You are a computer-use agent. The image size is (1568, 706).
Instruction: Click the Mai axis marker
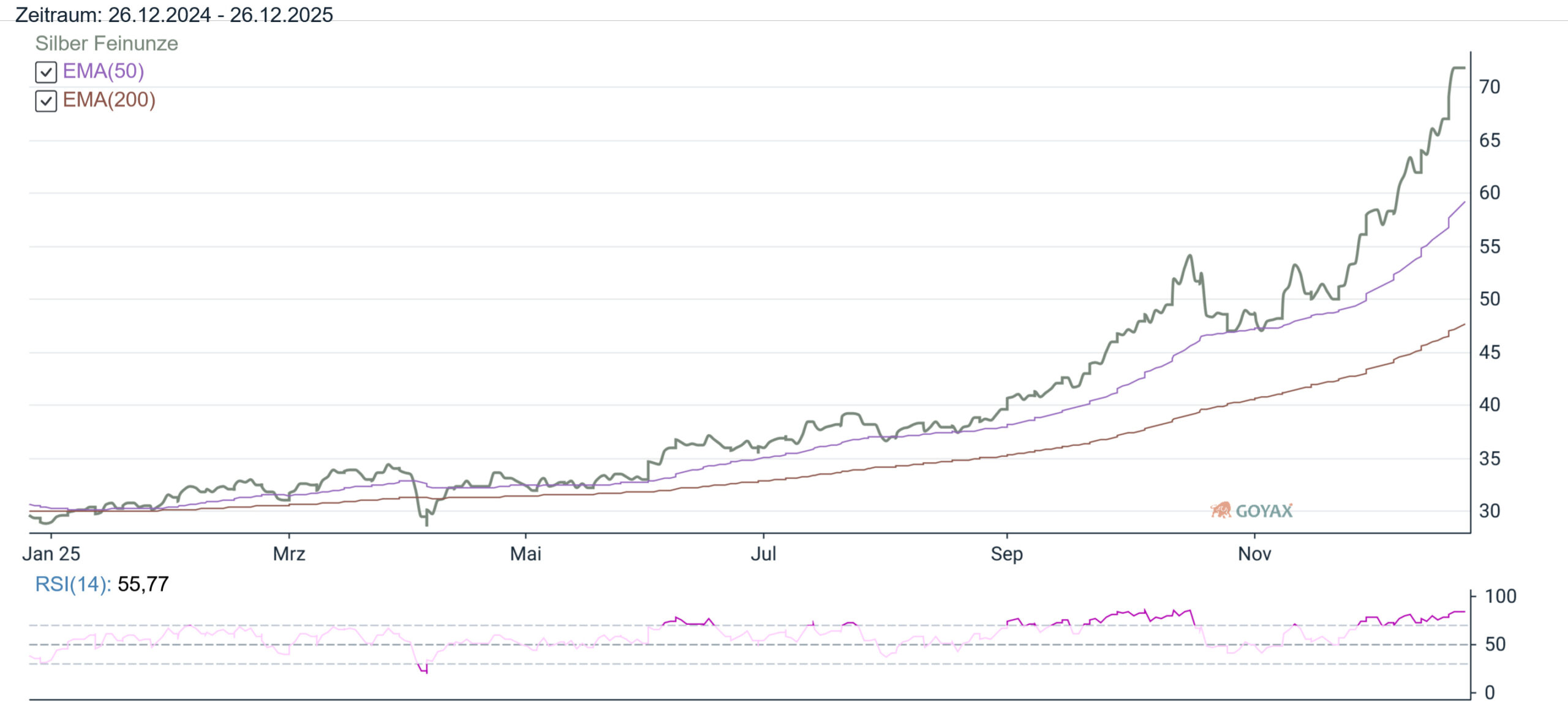(x=526, y=553)
